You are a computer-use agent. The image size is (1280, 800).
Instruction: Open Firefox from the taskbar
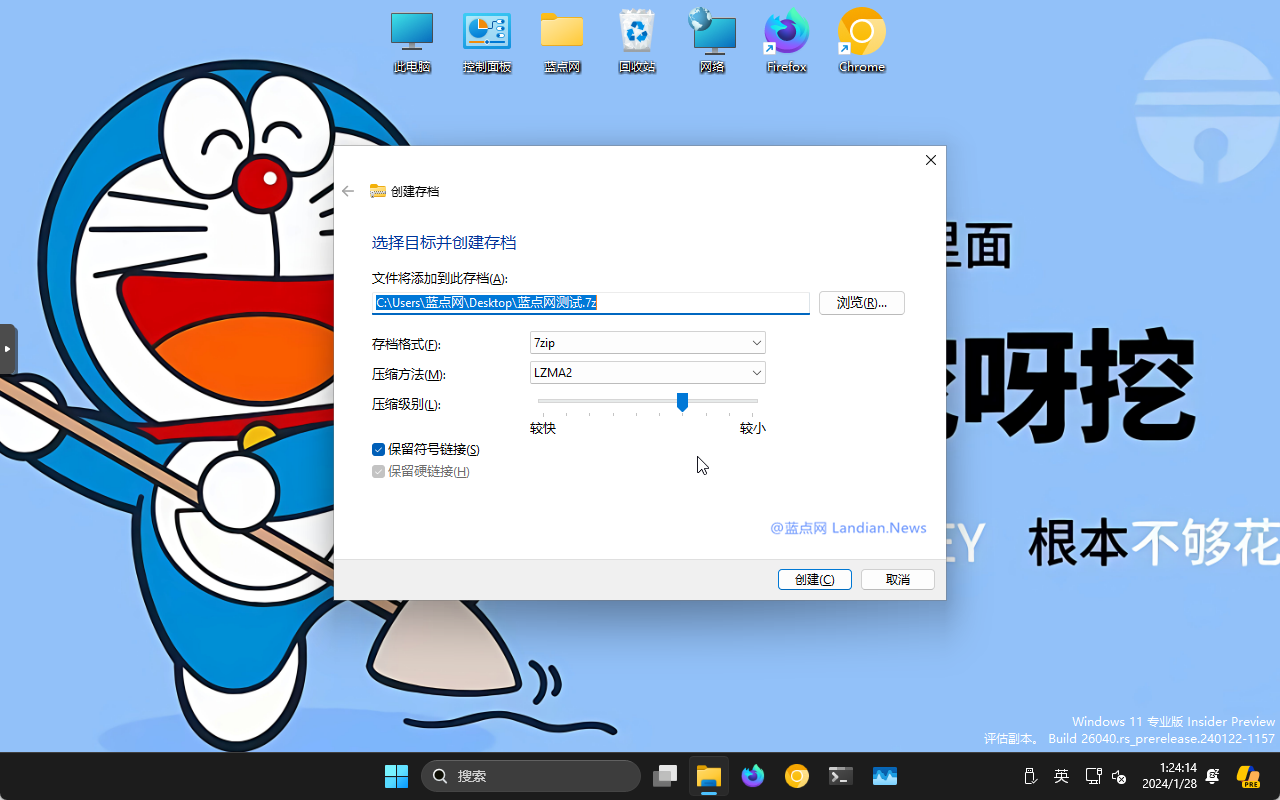[x=753, y=776]
